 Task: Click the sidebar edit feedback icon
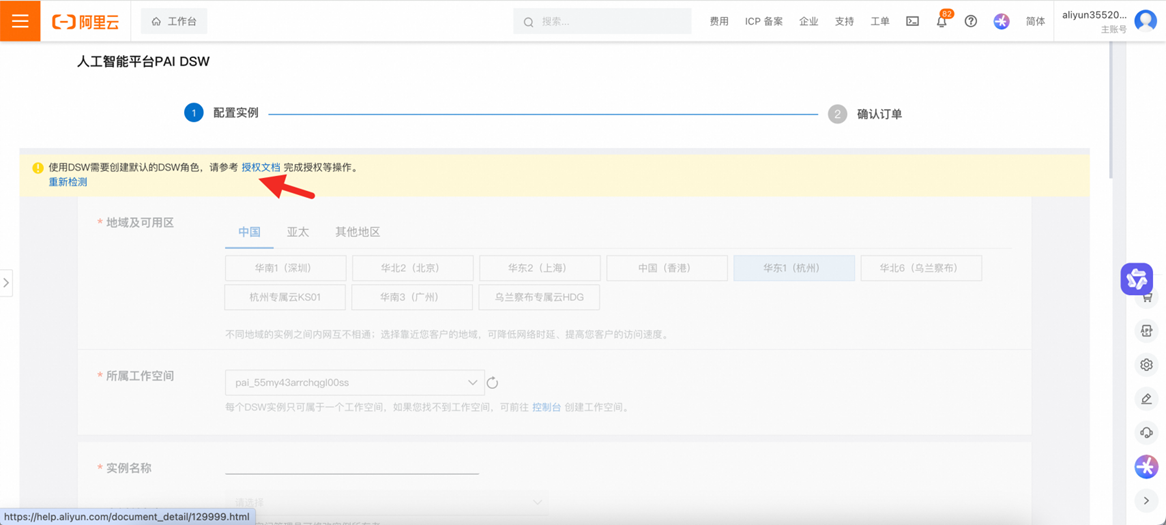tap(1146, 399)
